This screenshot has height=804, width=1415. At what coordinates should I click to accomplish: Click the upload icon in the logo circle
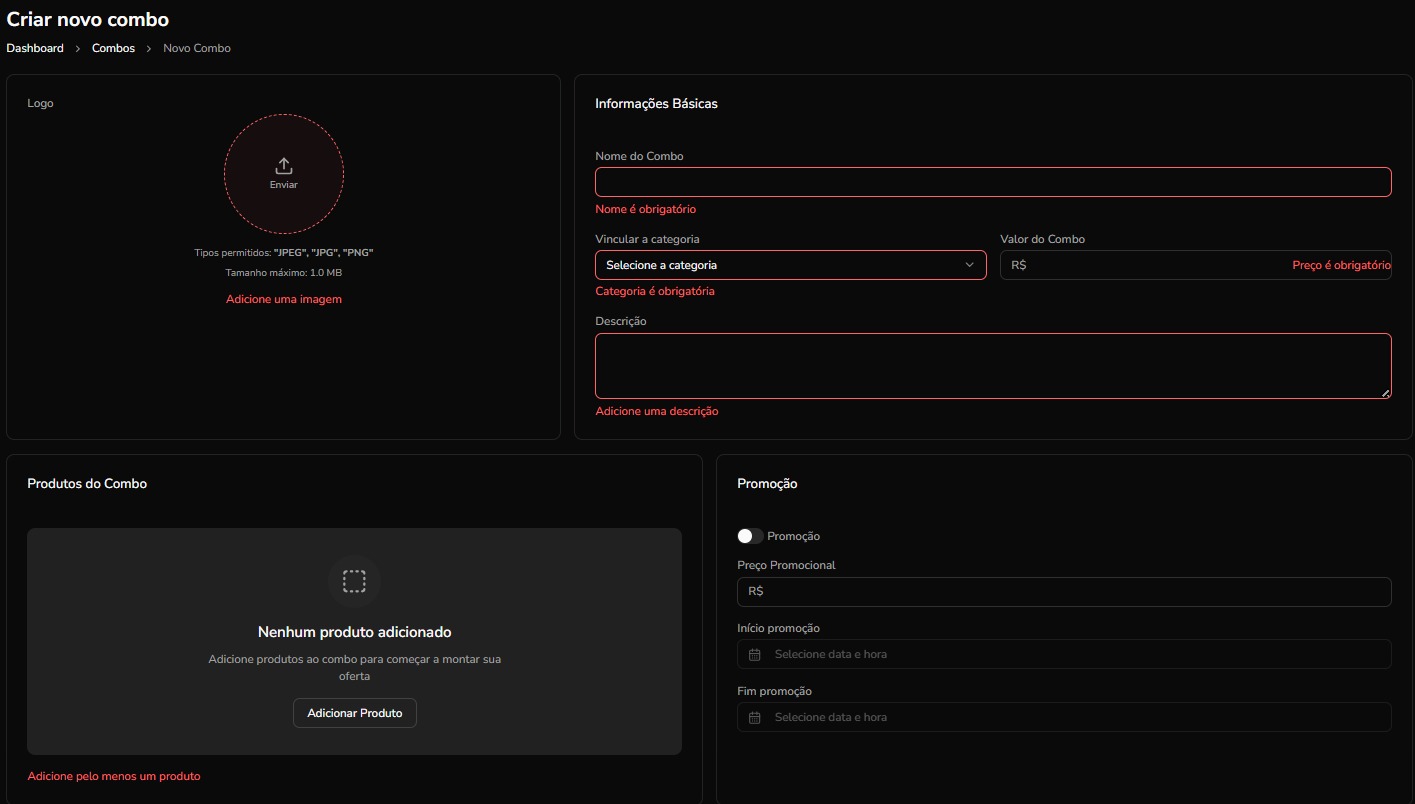point(283,166)
